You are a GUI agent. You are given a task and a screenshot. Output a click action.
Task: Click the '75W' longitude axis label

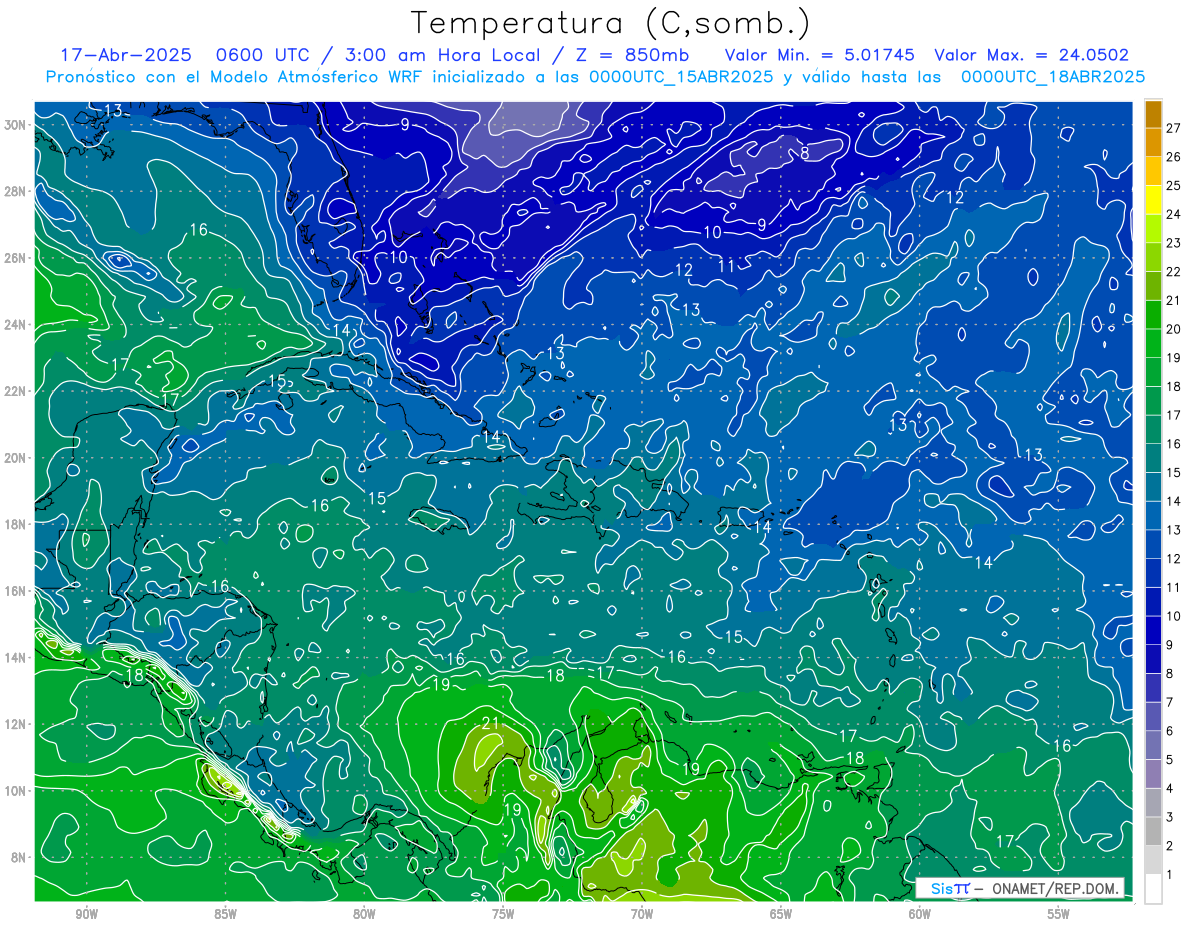click(x=503, y=915)
